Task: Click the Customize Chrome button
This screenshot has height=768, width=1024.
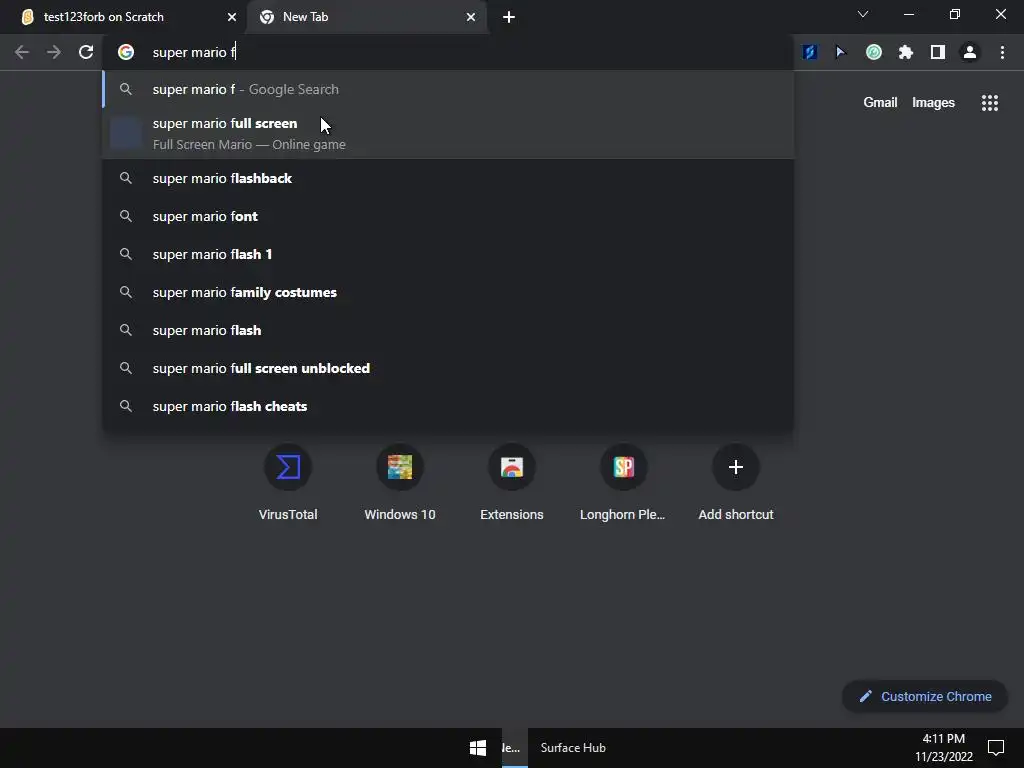Action: point(925,696)
